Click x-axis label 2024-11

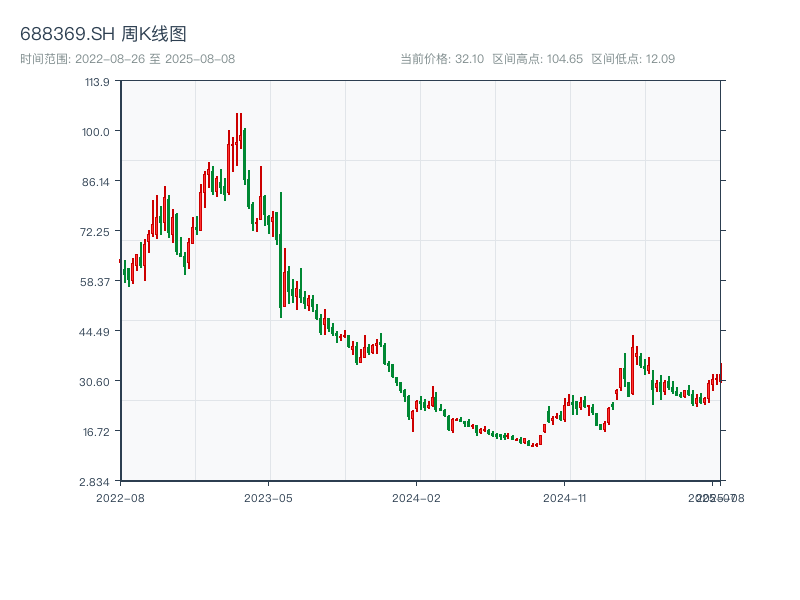click(565, 498)
